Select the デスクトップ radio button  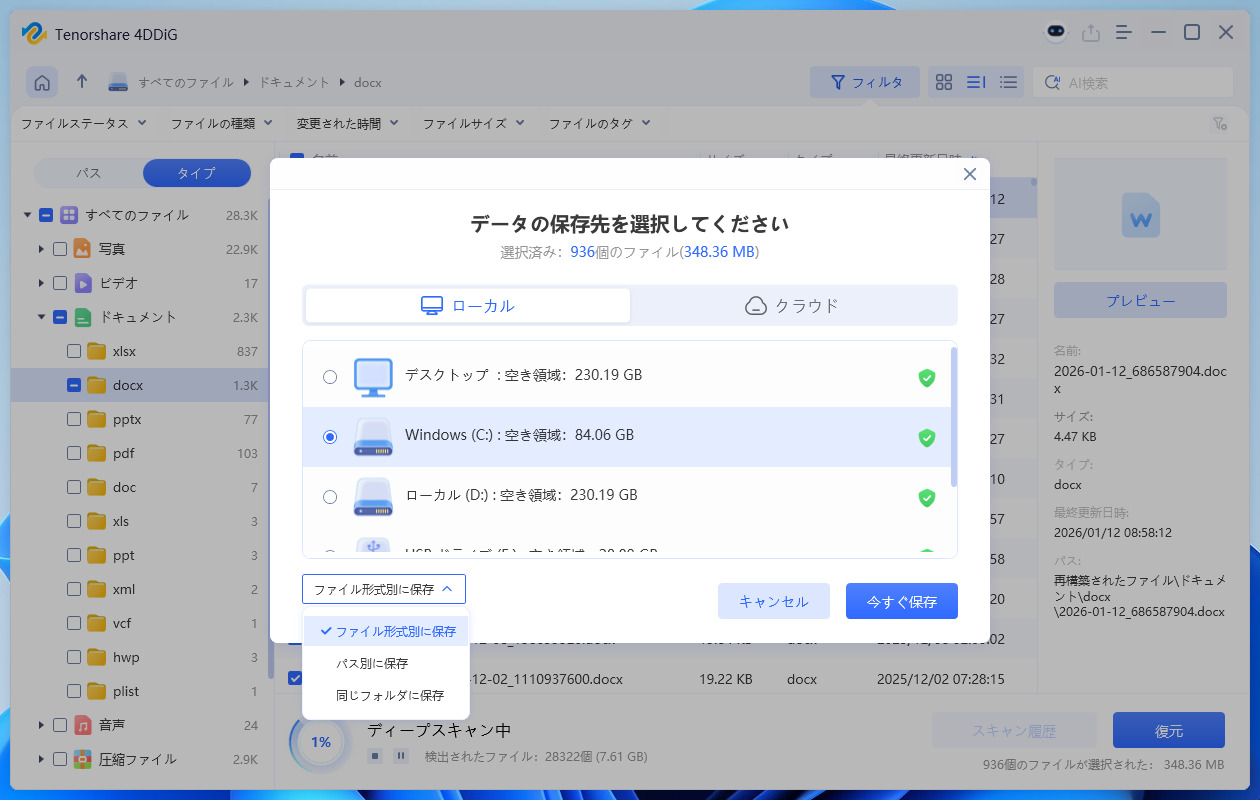point(330,377)
